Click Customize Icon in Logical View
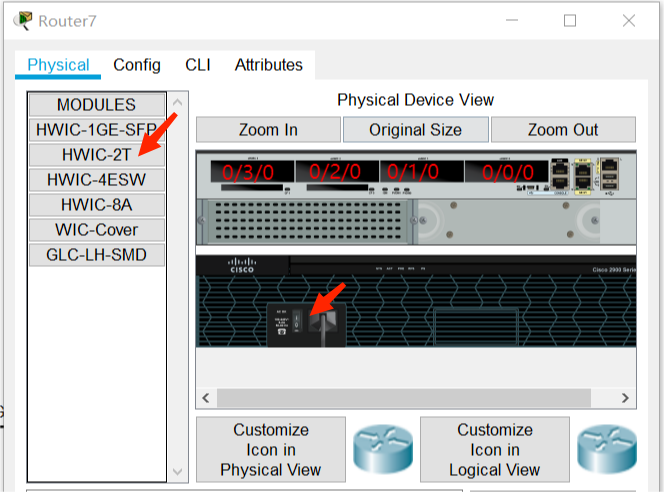 coord(495,450)
